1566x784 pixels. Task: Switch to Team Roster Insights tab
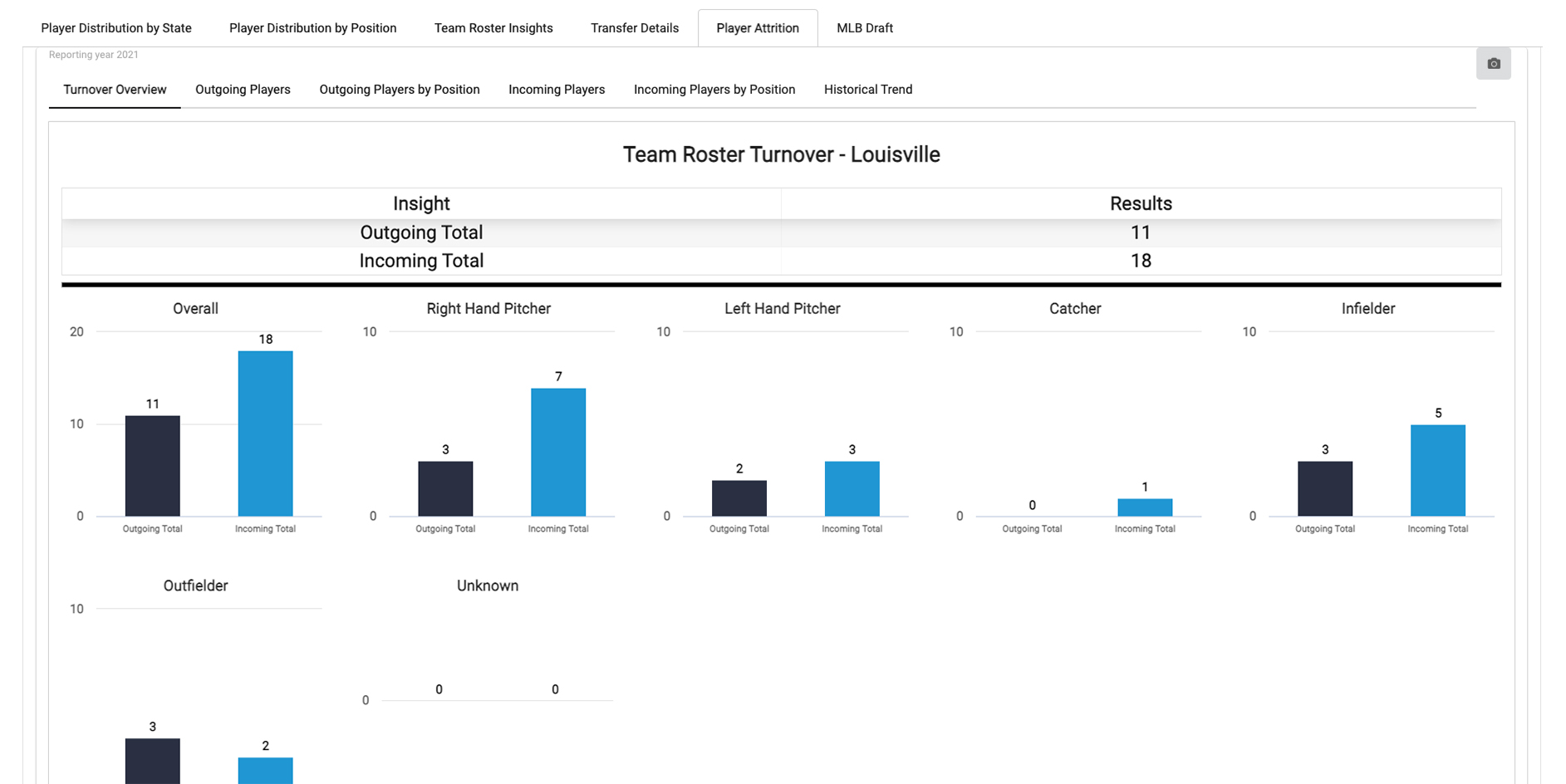click(x=493, y=28)
